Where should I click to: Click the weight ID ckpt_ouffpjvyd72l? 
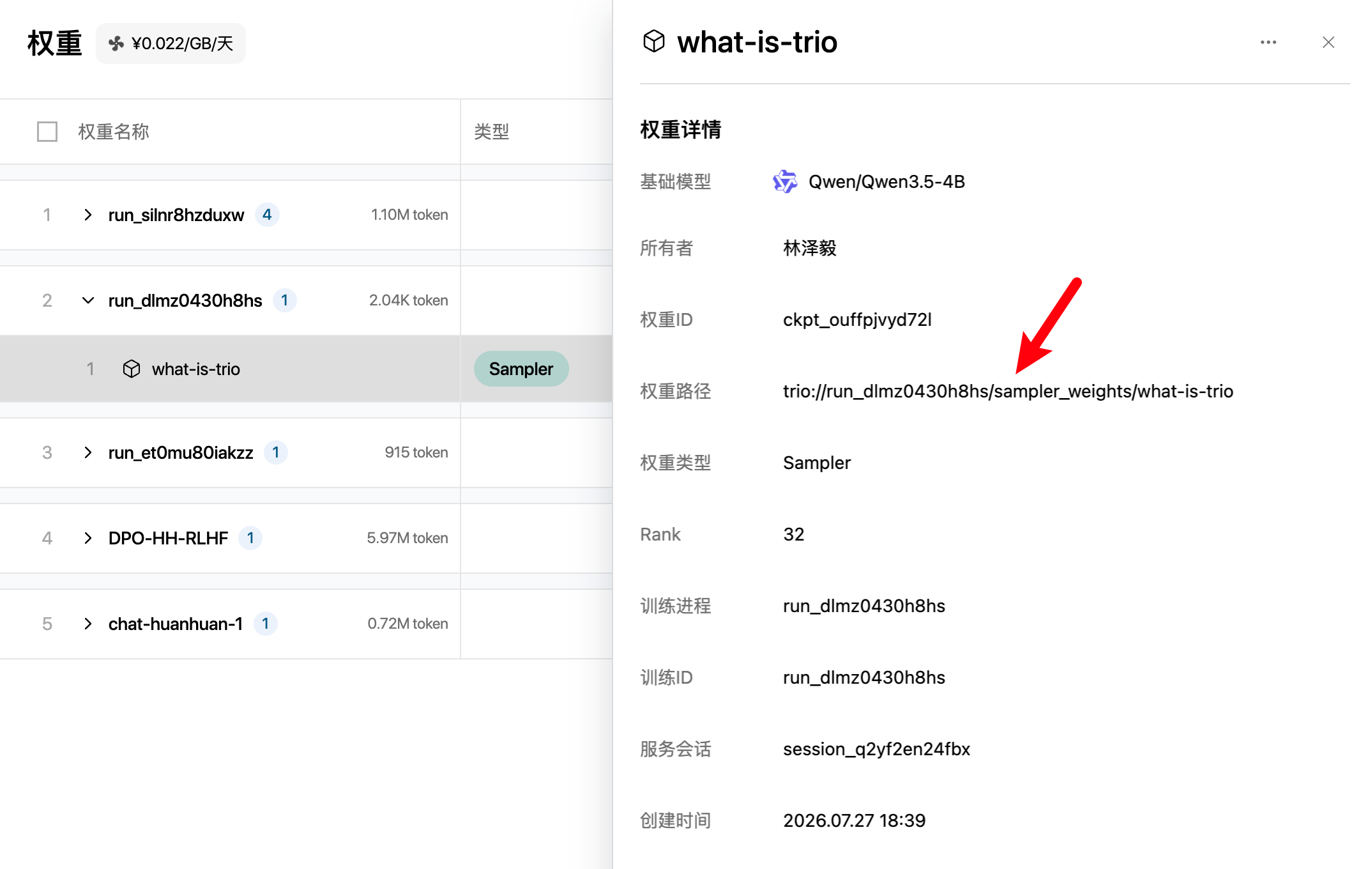857,319
